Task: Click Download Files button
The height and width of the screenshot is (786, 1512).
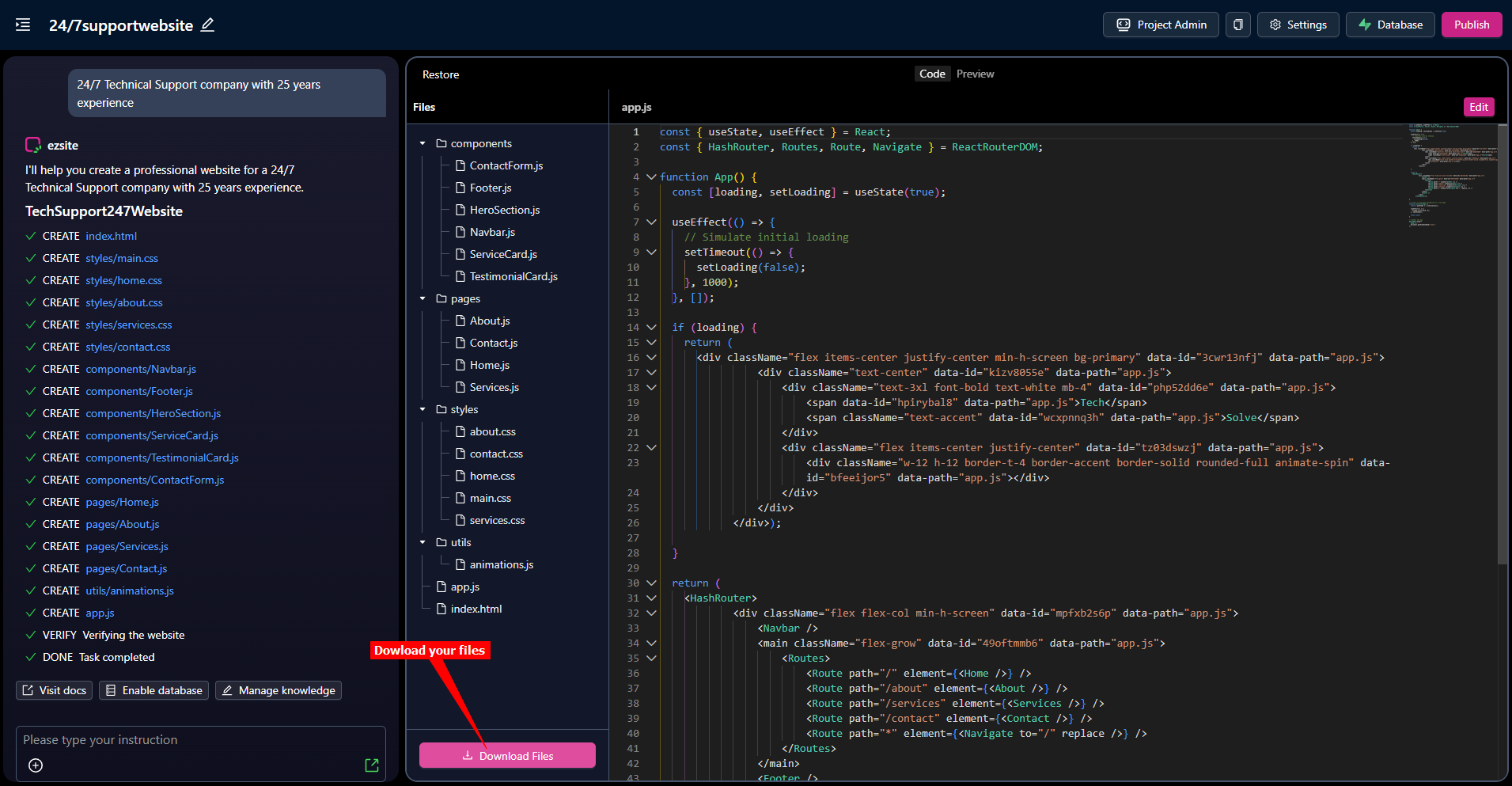Action: (x=507, y=755)
